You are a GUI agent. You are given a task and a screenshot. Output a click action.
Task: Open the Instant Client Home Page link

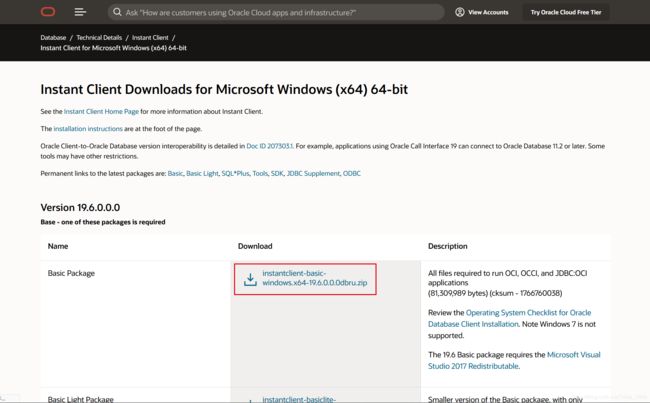click(101, 112)
